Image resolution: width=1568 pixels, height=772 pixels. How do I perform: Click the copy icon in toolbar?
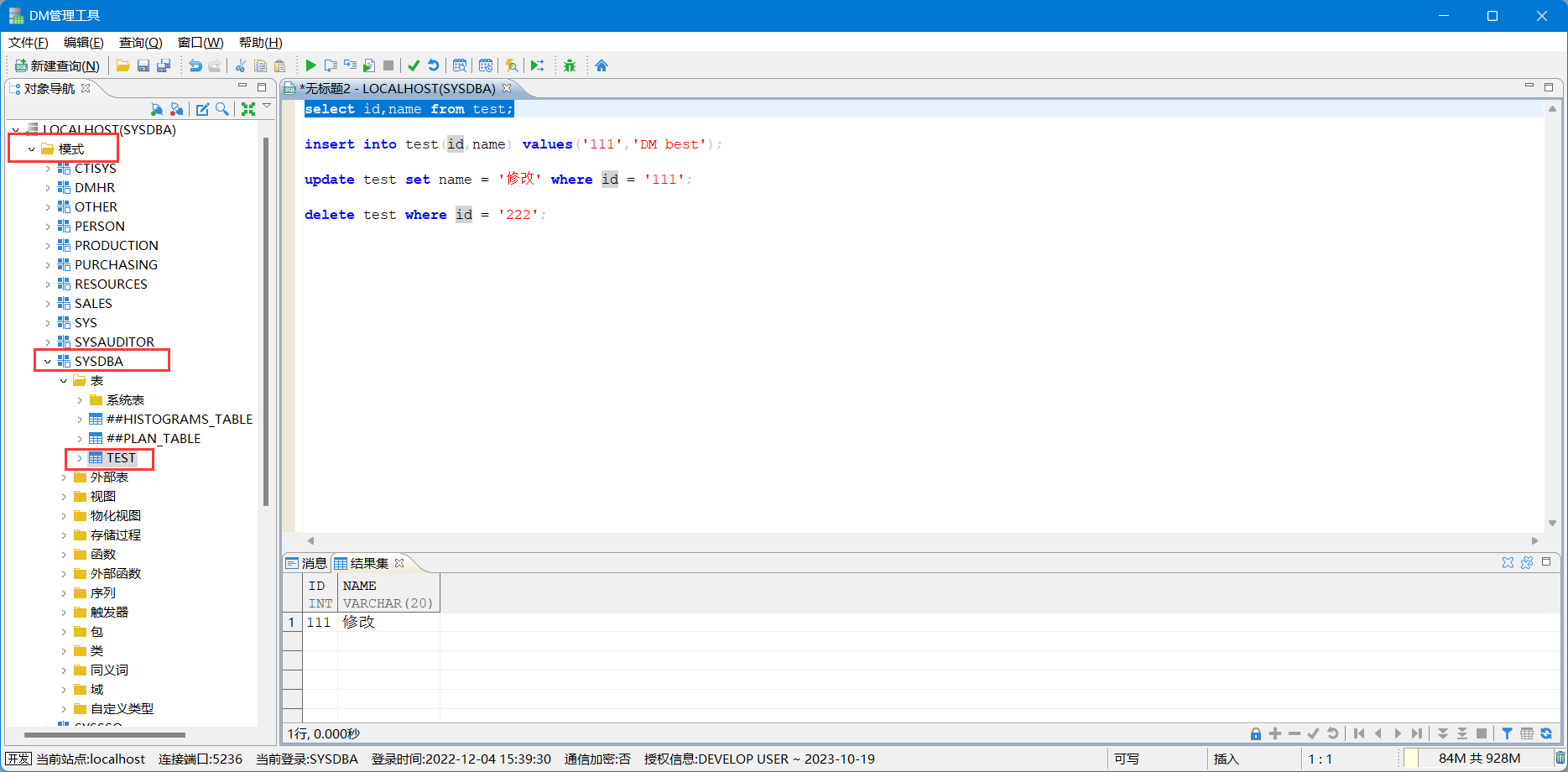pos(260,65)
